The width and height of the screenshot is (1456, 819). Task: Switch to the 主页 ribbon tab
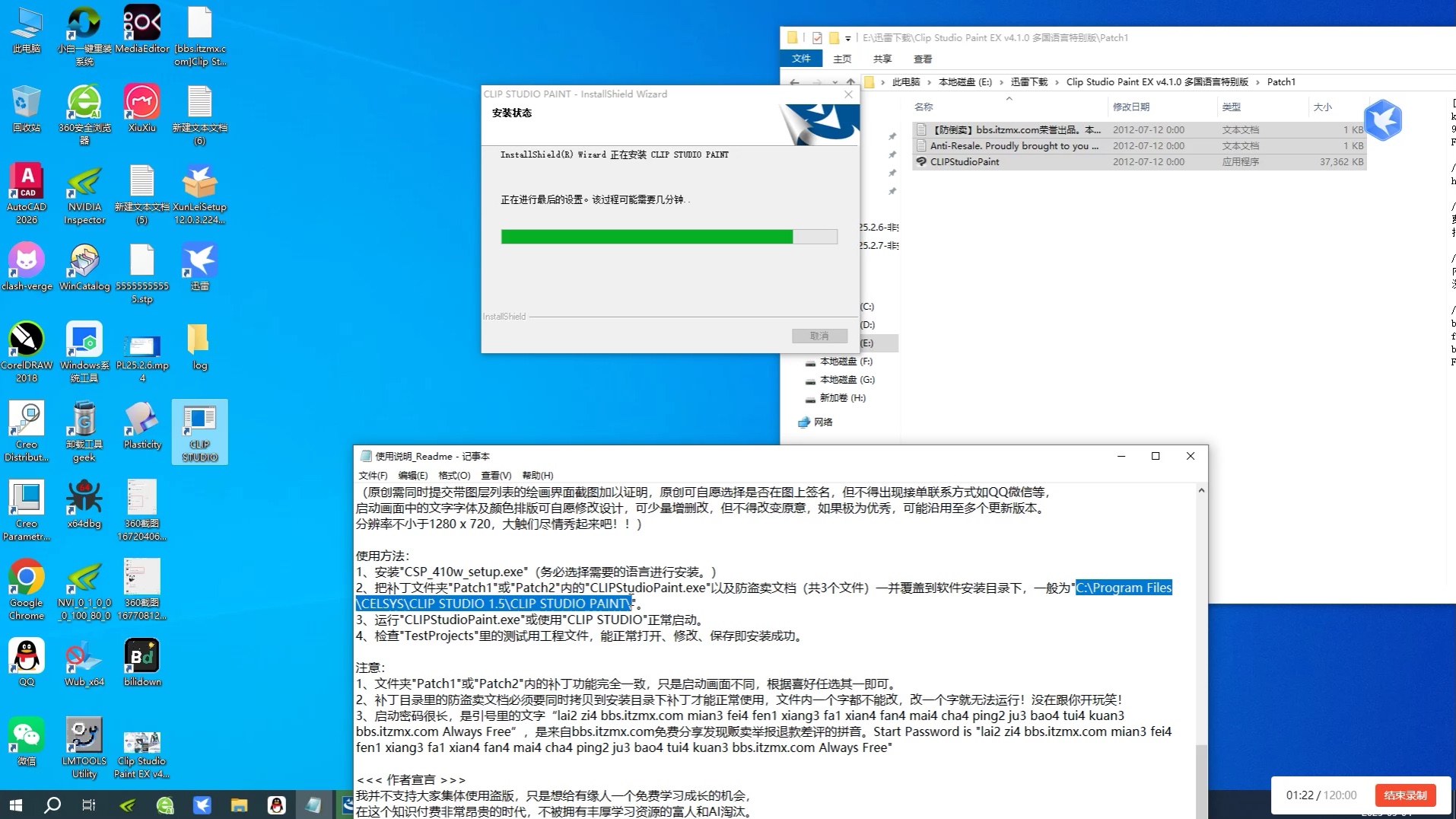click(x=842, y=59)
